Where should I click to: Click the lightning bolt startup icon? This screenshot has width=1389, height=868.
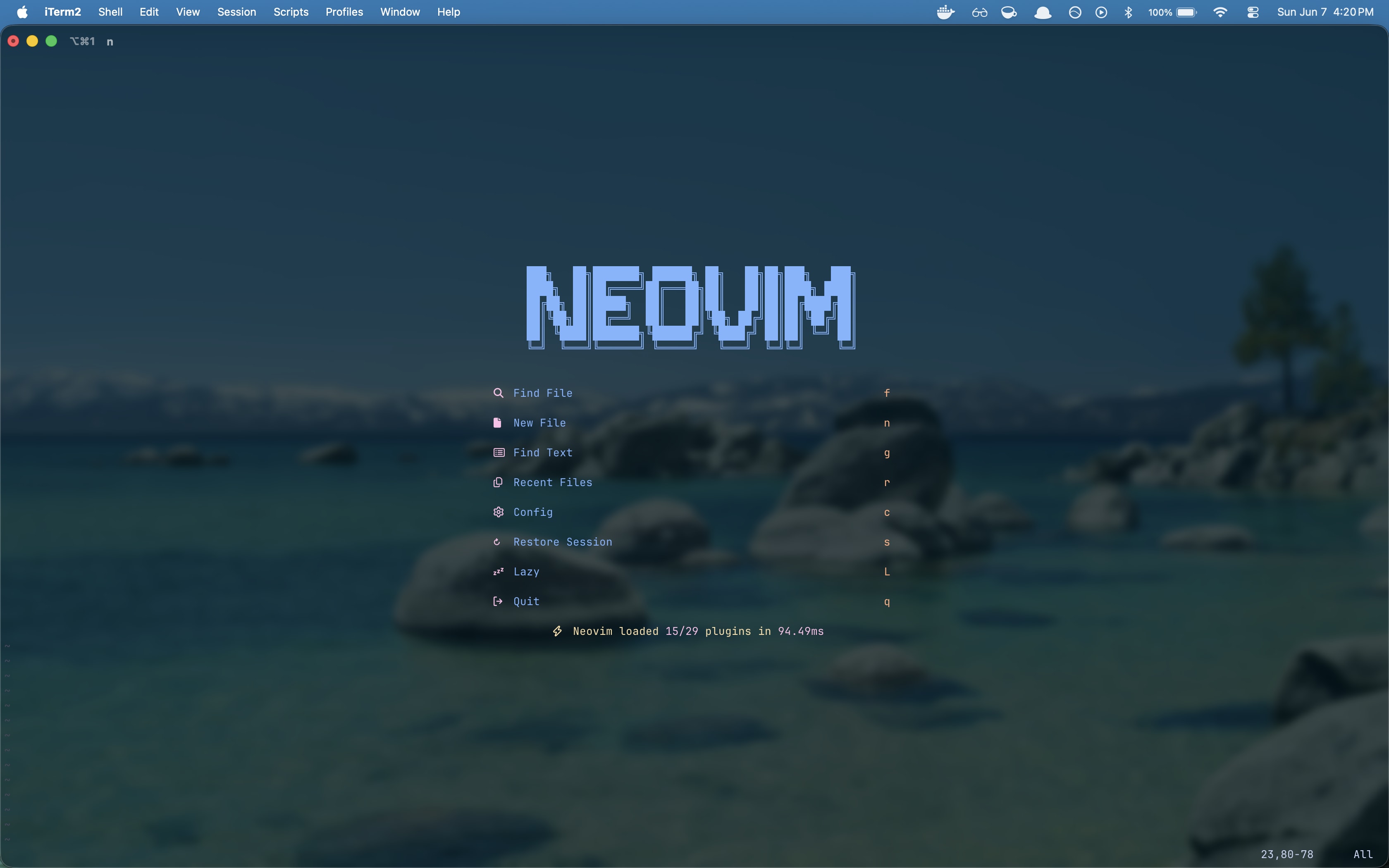pos(557,631)
